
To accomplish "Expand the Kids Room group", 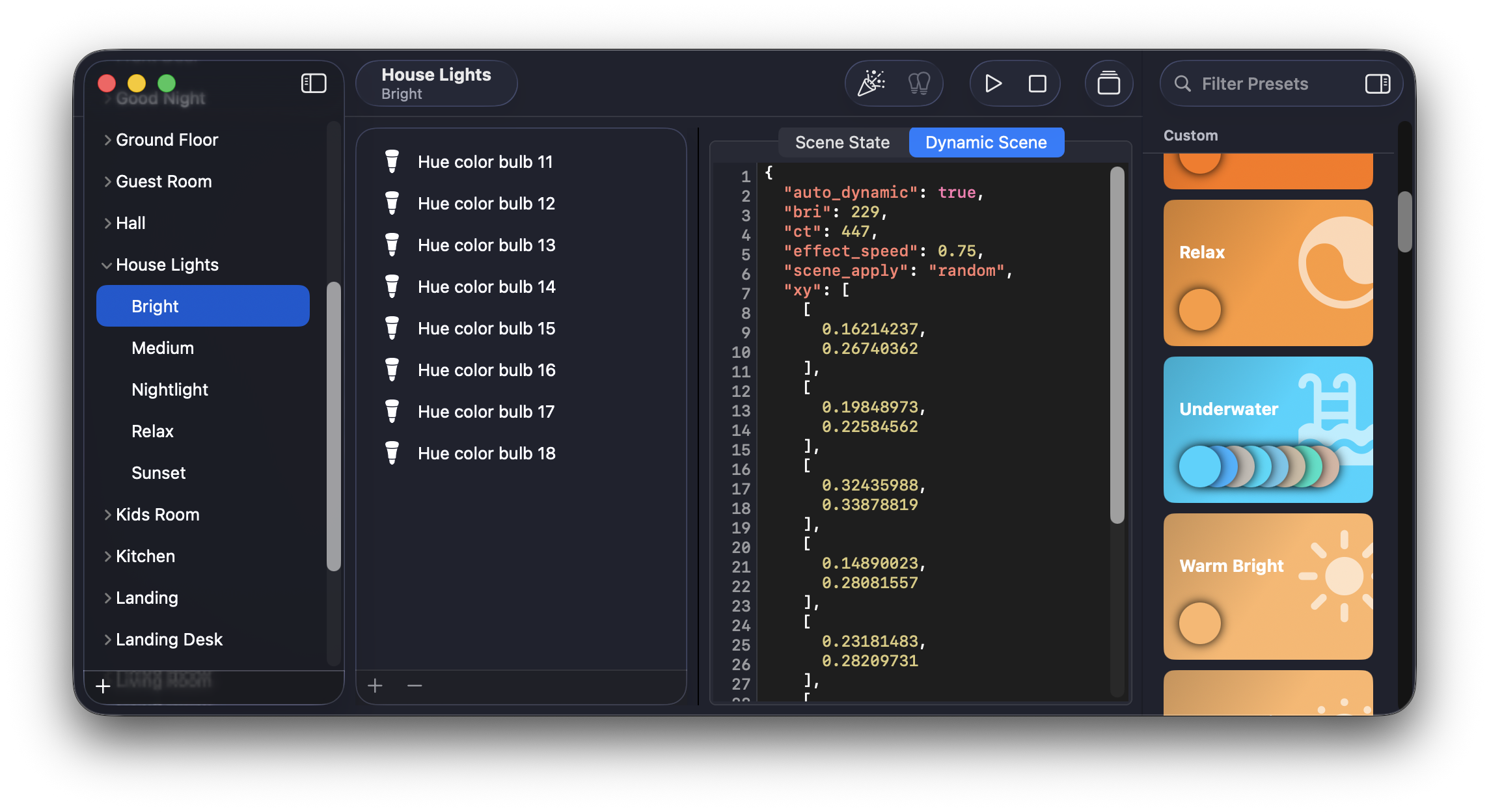I will click(107, 515).
